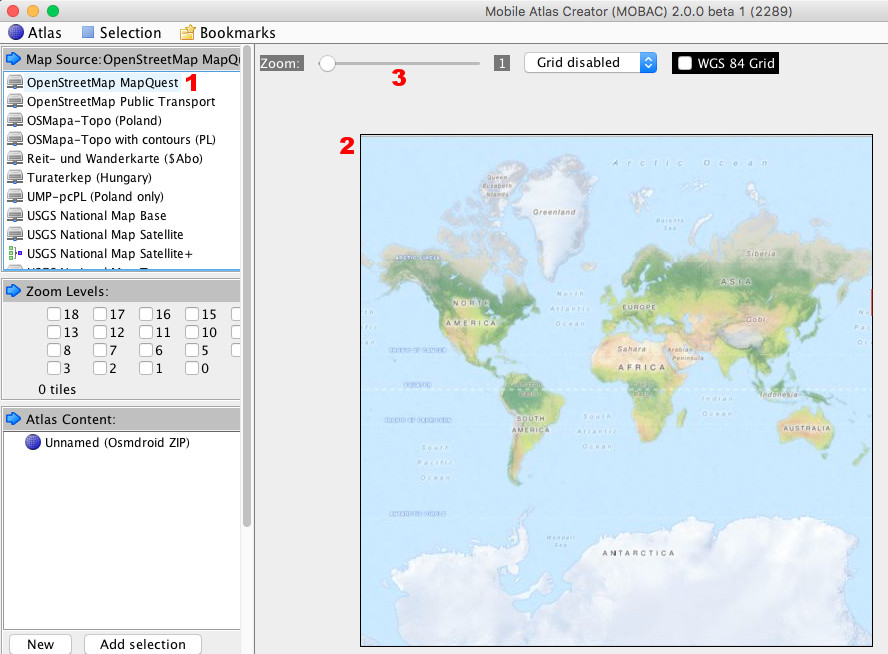Click the icon next to Reit- und Wanderkarte
Screen dimensions: 888x654
pos(15,159)
